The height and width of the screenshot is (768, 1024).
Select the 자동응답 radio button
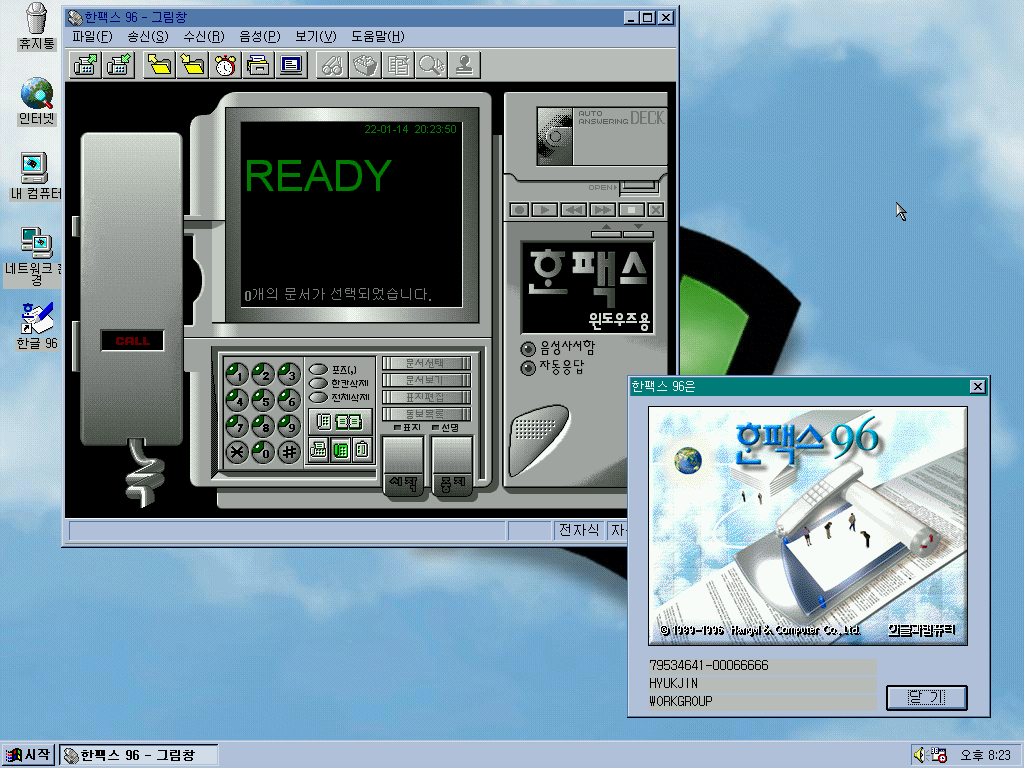point(528,368)
